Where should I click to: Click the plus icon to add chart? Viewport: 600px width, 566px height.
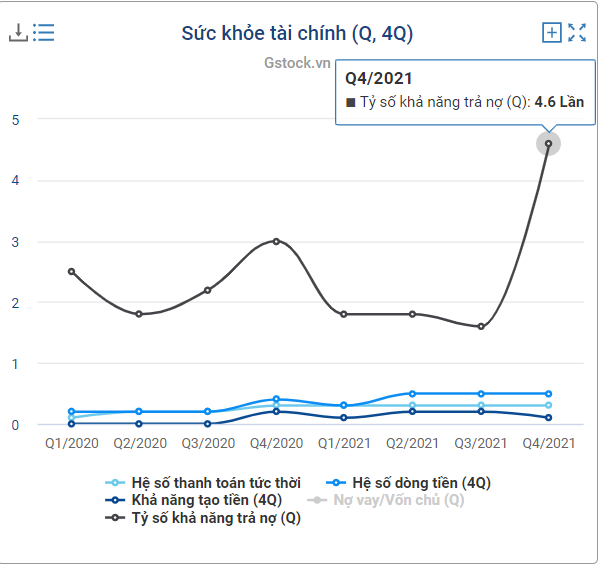(551, 32)
